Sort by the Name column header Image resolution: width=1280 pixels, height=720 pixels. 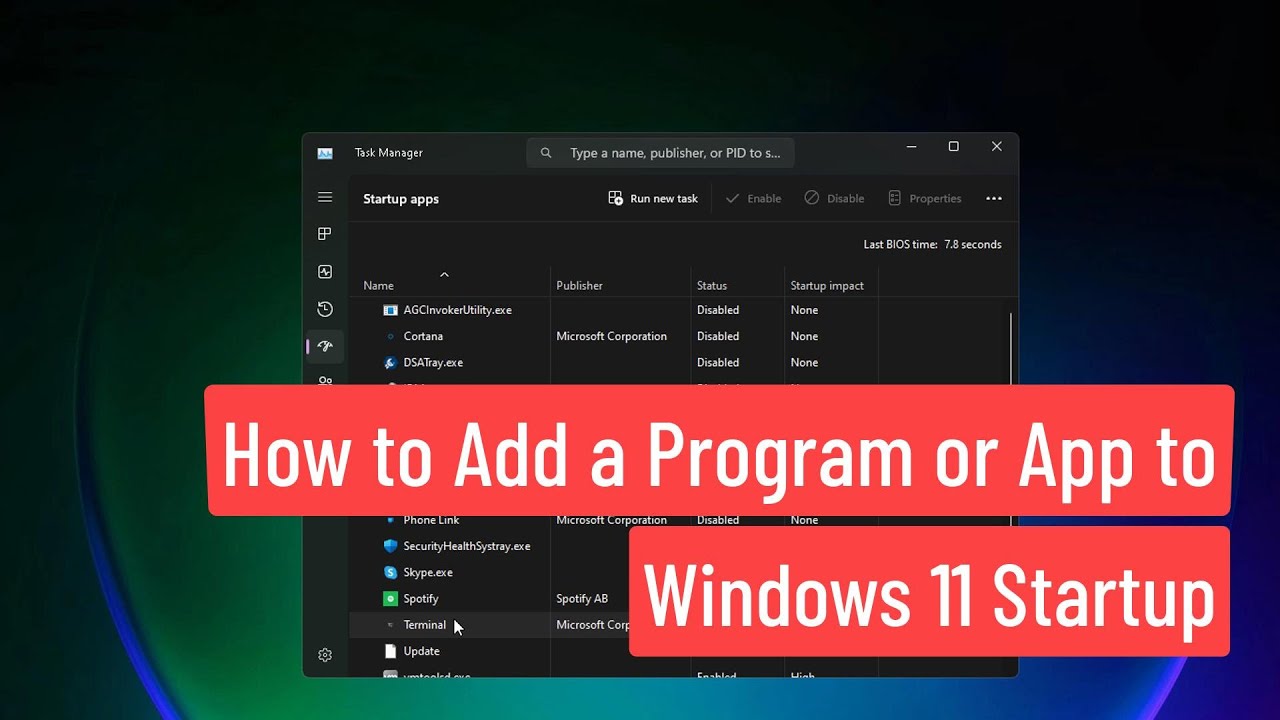(378, 285)
